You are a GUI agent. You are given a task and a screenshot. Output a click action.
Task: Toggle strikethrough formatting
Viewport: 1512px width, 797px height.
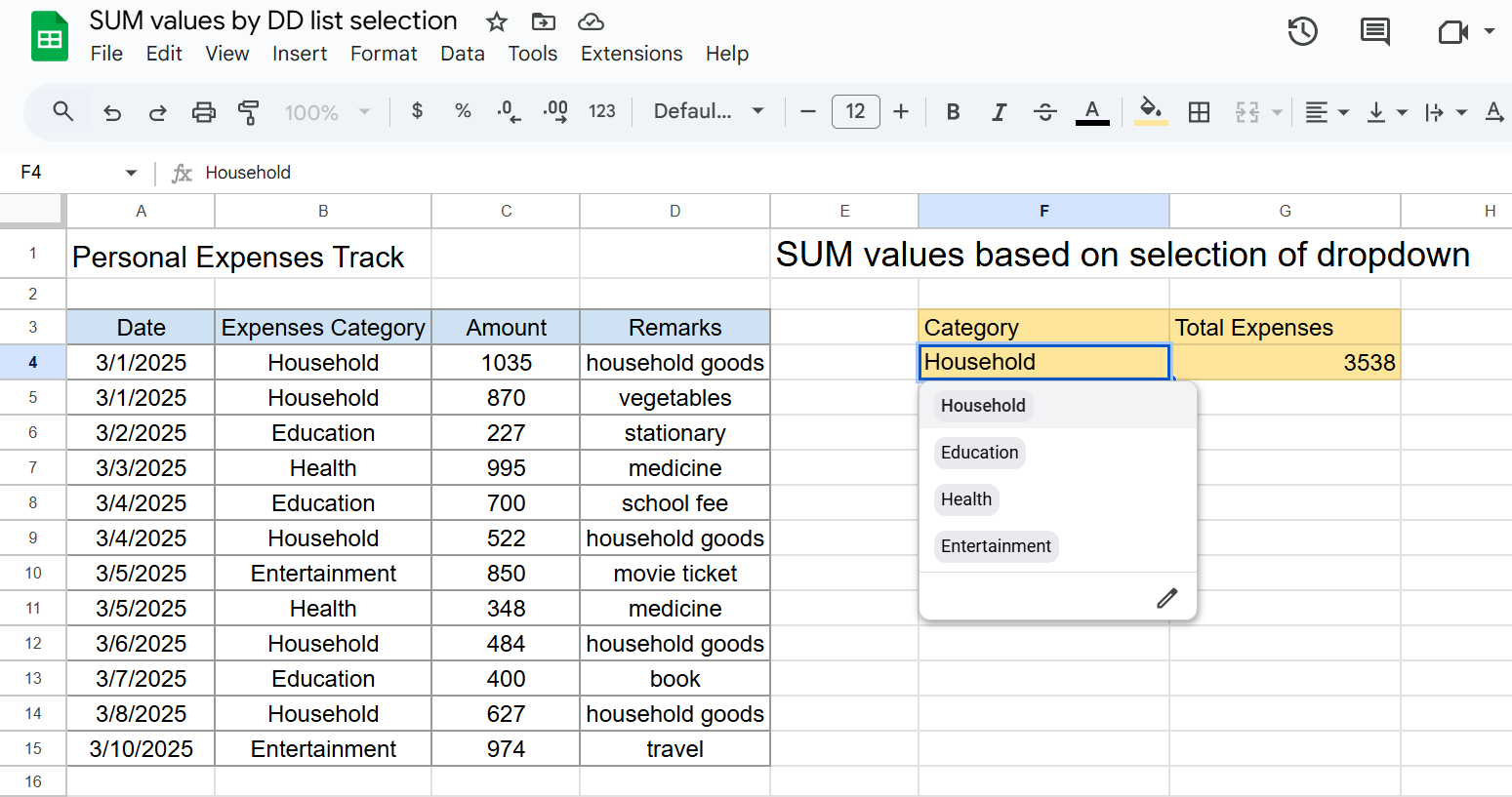1044,112
